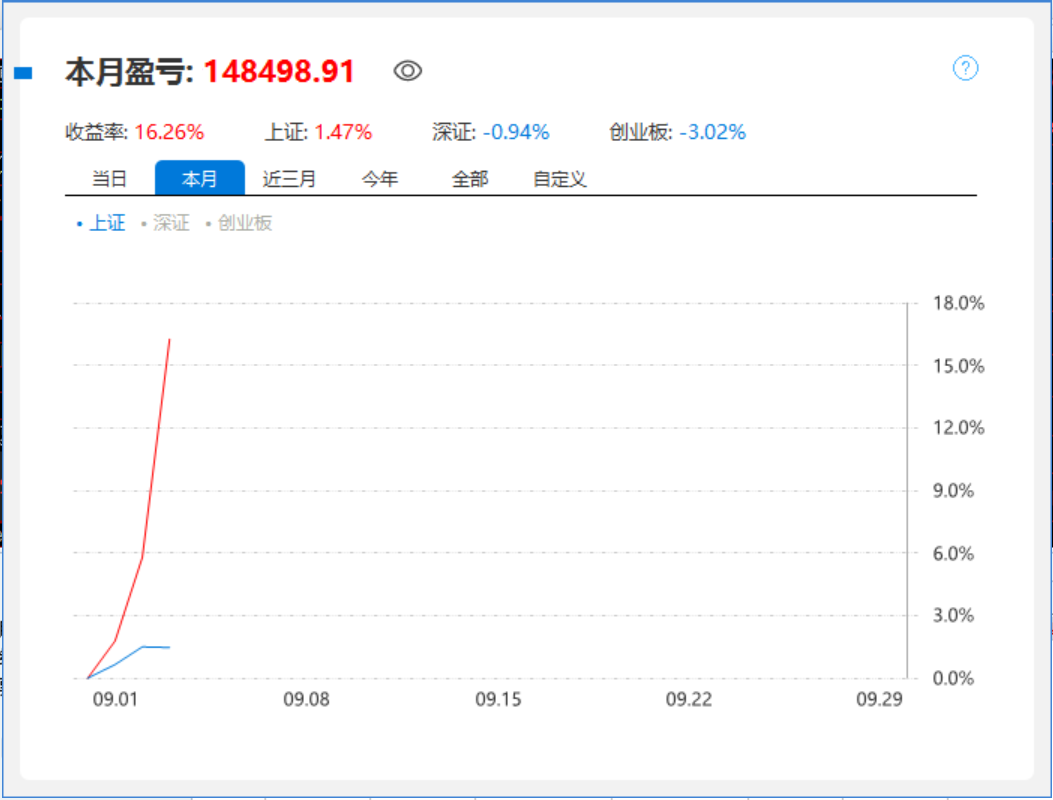Click the 9.0% y-axis label
1053x800 pixels.
pyautogui.click(x=953, y=490)
